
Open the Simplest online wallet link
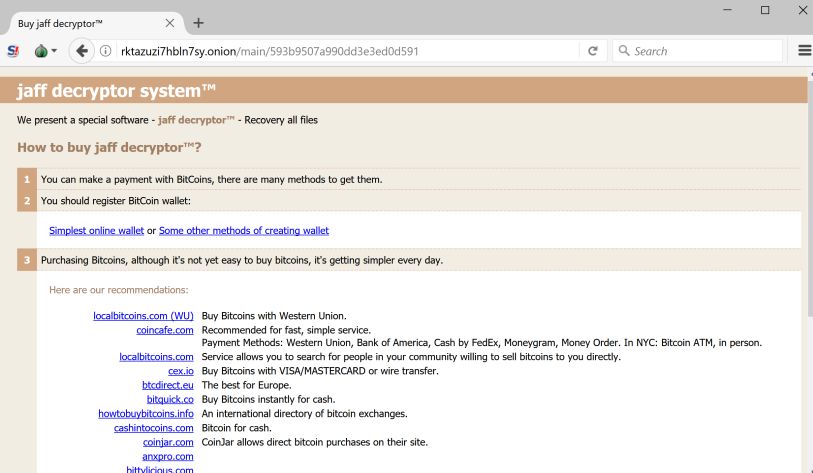coord(96,231)
